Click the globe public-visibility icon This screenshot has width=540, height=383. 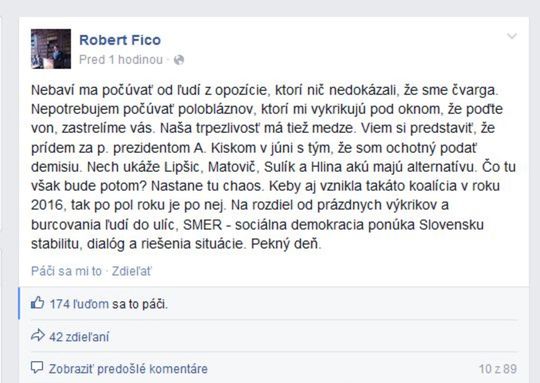pyautogui.click(x=179, y=60)
